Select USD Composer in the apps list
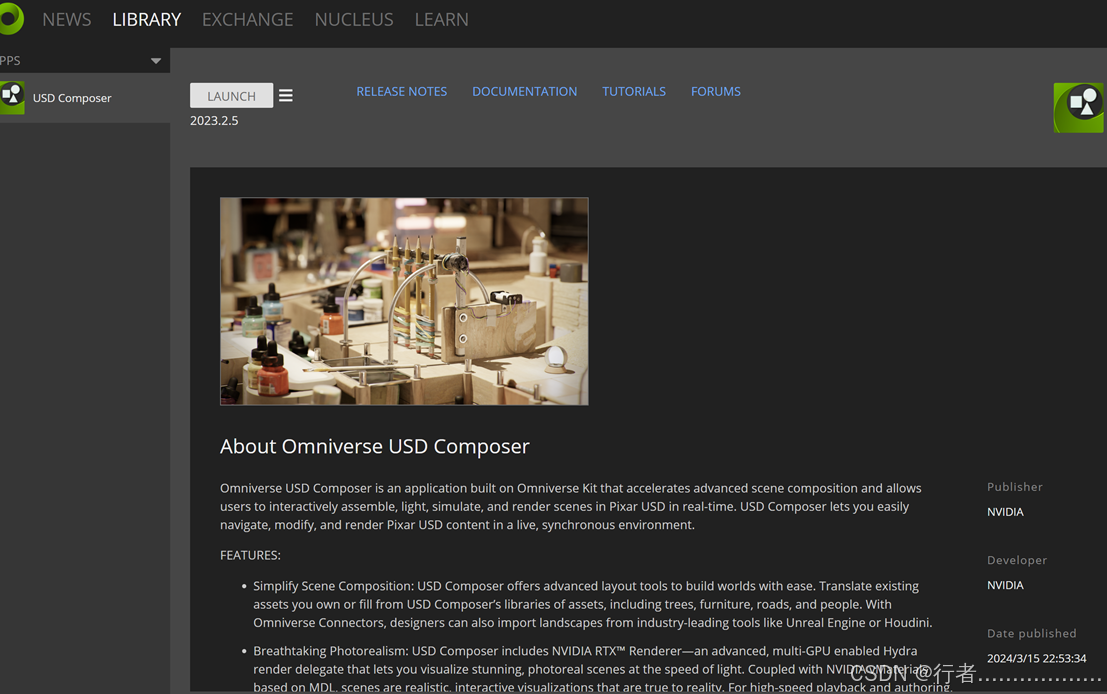This screenshot has width=1107, height=694. pos(72,98)
